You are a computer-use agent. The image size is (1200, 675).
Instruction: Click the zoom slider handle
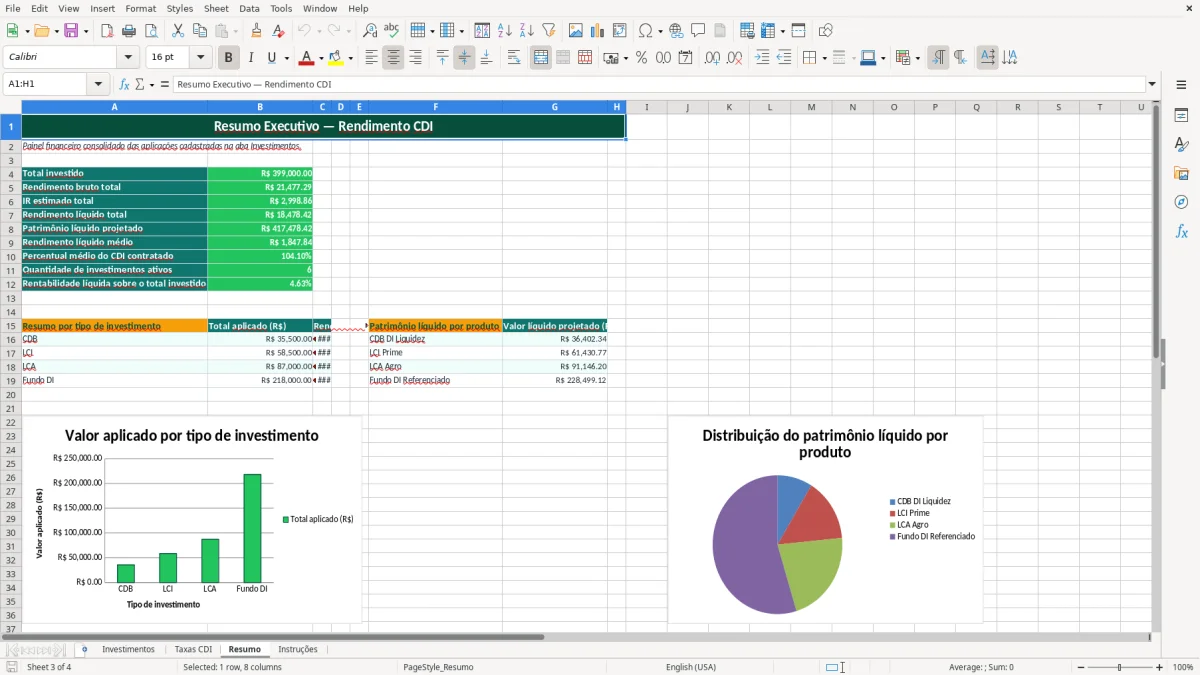pos(1120,667)
